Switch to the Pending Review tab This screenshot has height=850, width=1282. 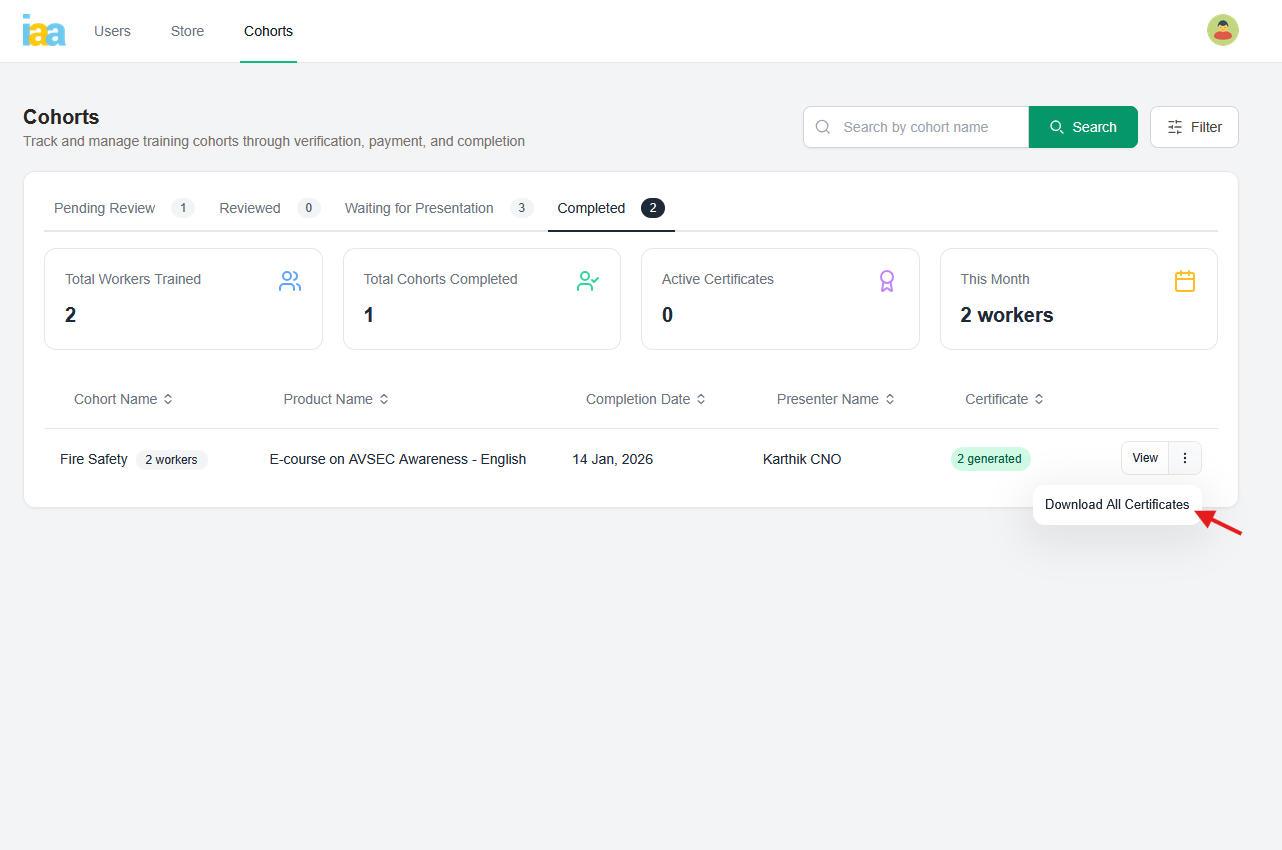(105, 208)
